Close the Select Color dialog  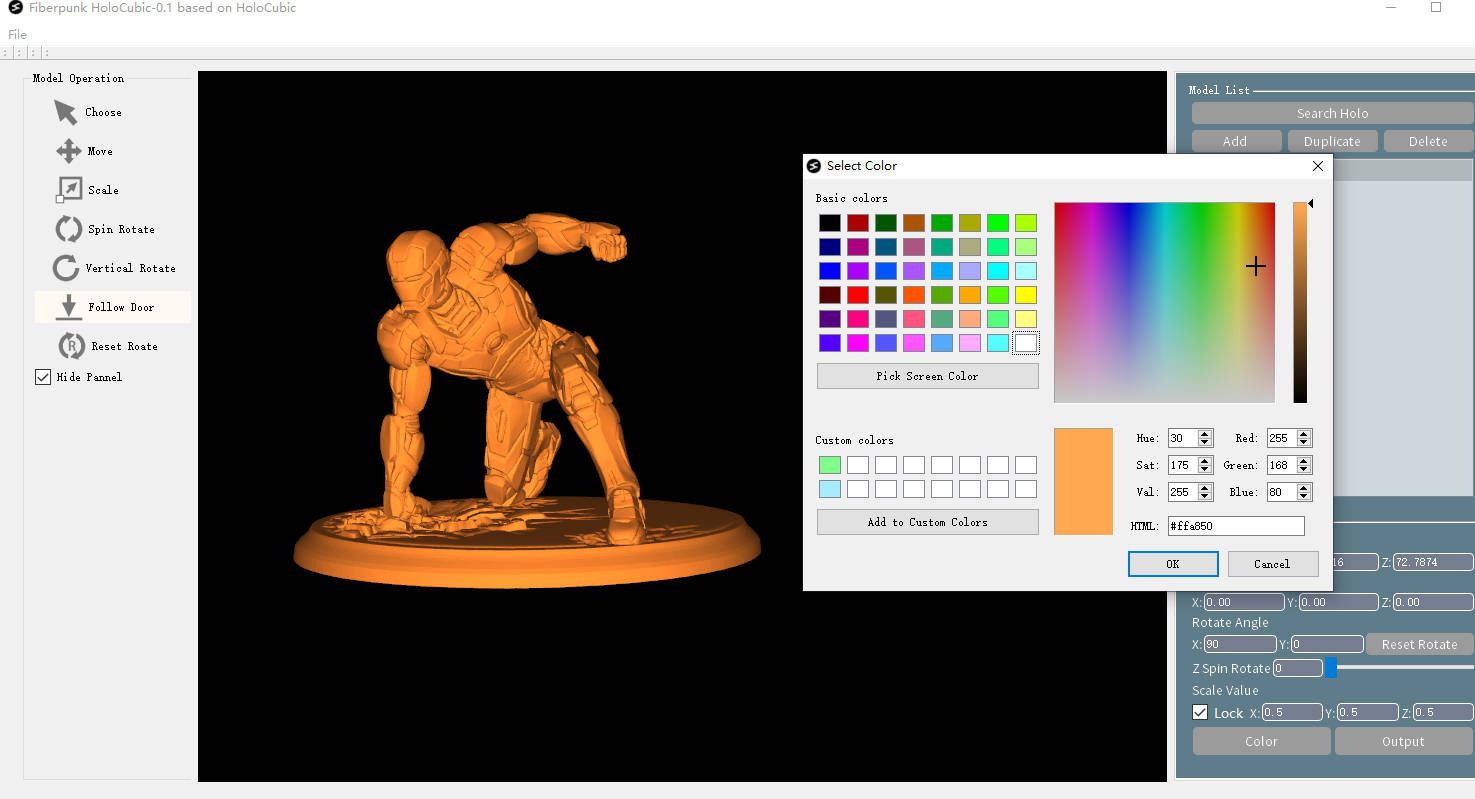[x=1317, y=166]
